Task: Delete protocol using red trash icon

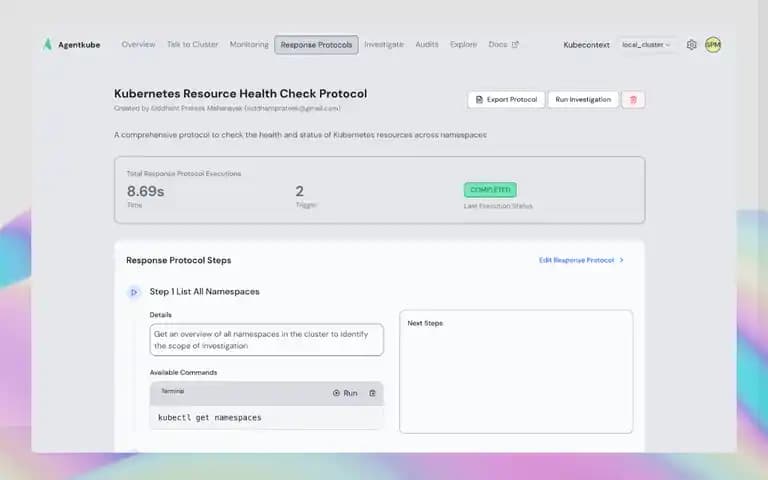Action: [x=633, y=99]
